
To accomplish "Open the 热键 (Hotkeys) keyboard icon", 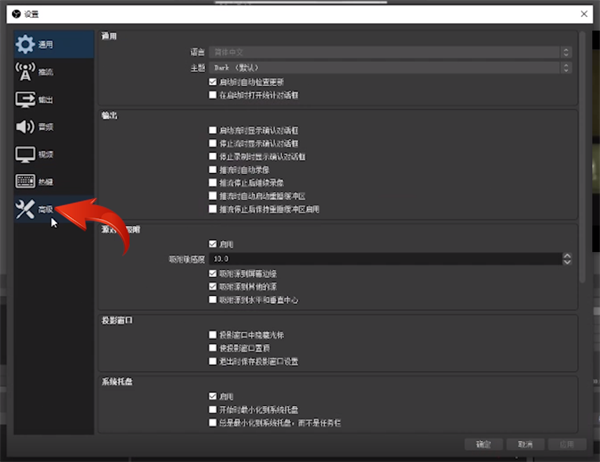I will (25, 182).
